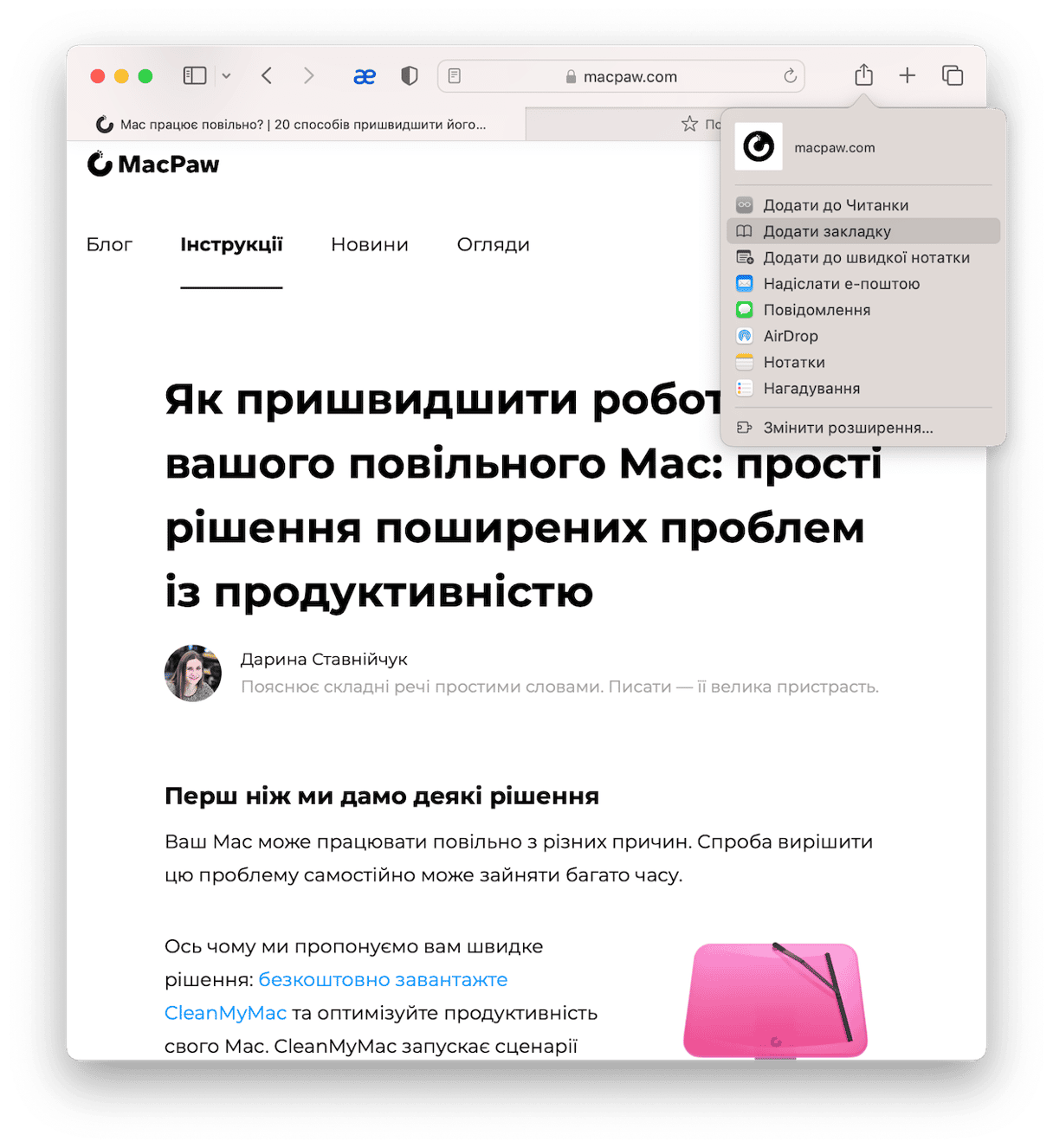The height and width of the screenshot is (1148, 1053).
Task: Choose Додати до Читанки option
Action: [x=863, y=205]
